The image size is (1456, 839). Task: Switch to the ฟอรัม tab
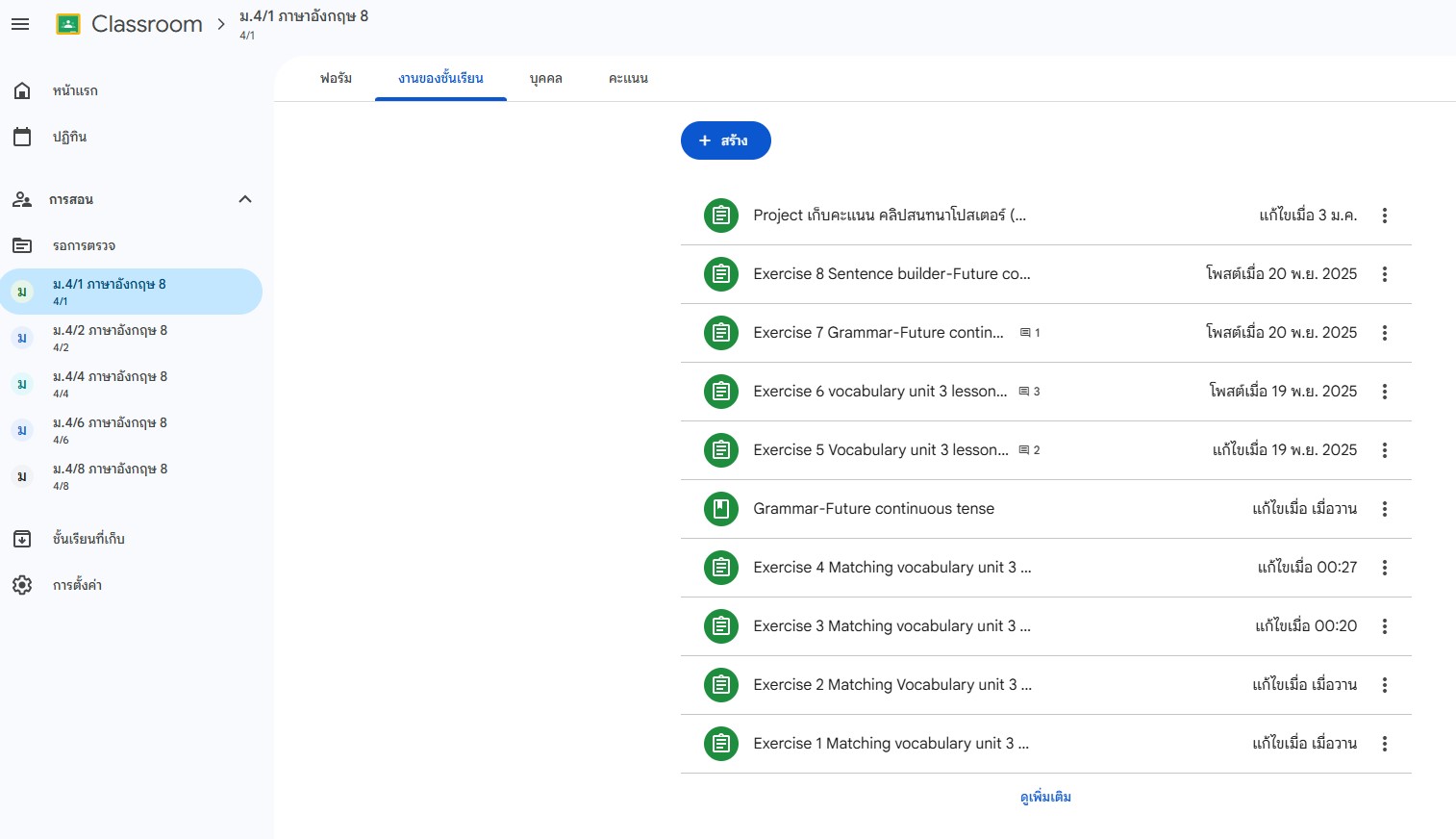click(x=336, y=79)
